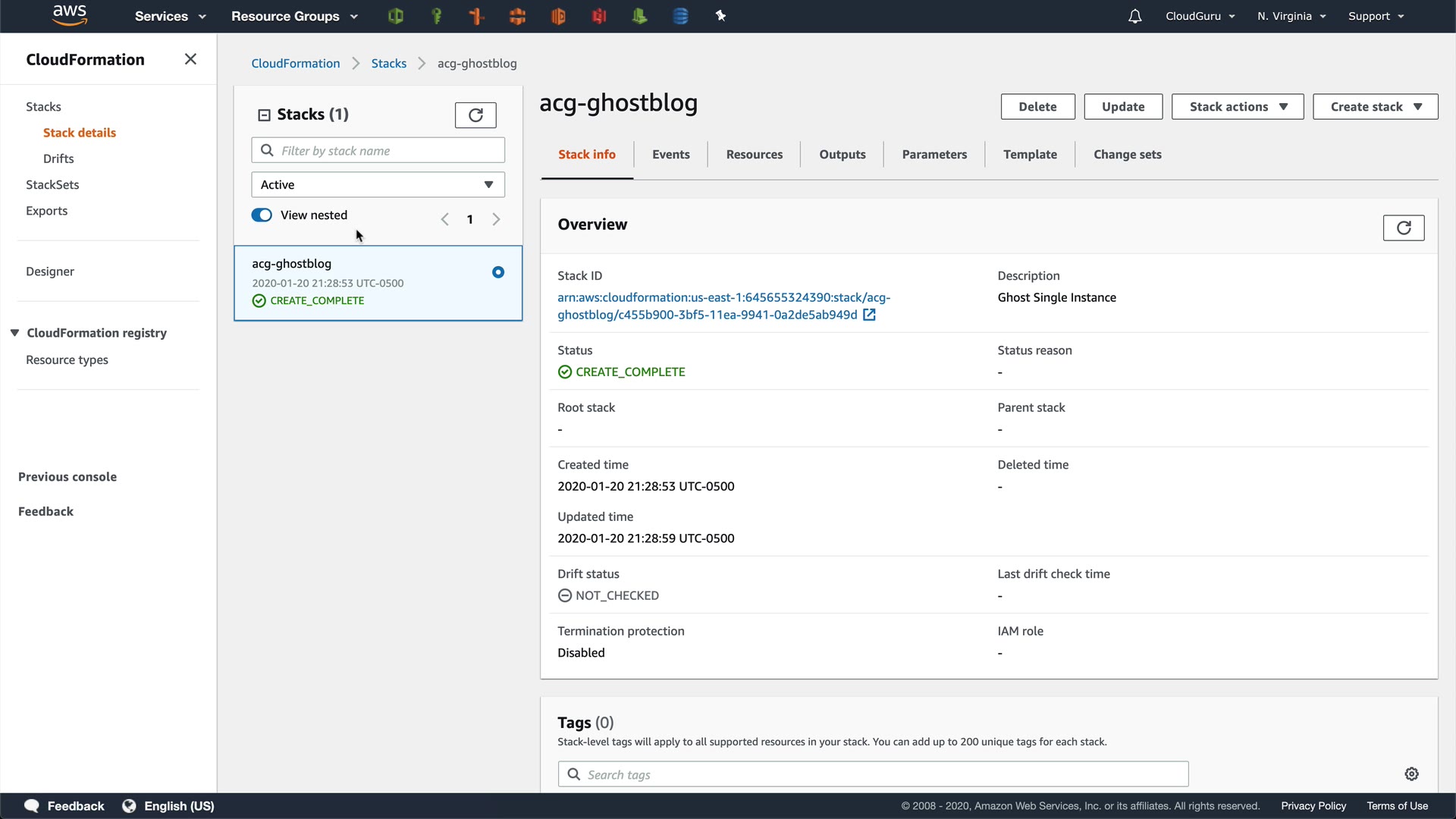Refresh the Stacks list
The height and width of the screenshot is (819, 1456).
[475, 115]
